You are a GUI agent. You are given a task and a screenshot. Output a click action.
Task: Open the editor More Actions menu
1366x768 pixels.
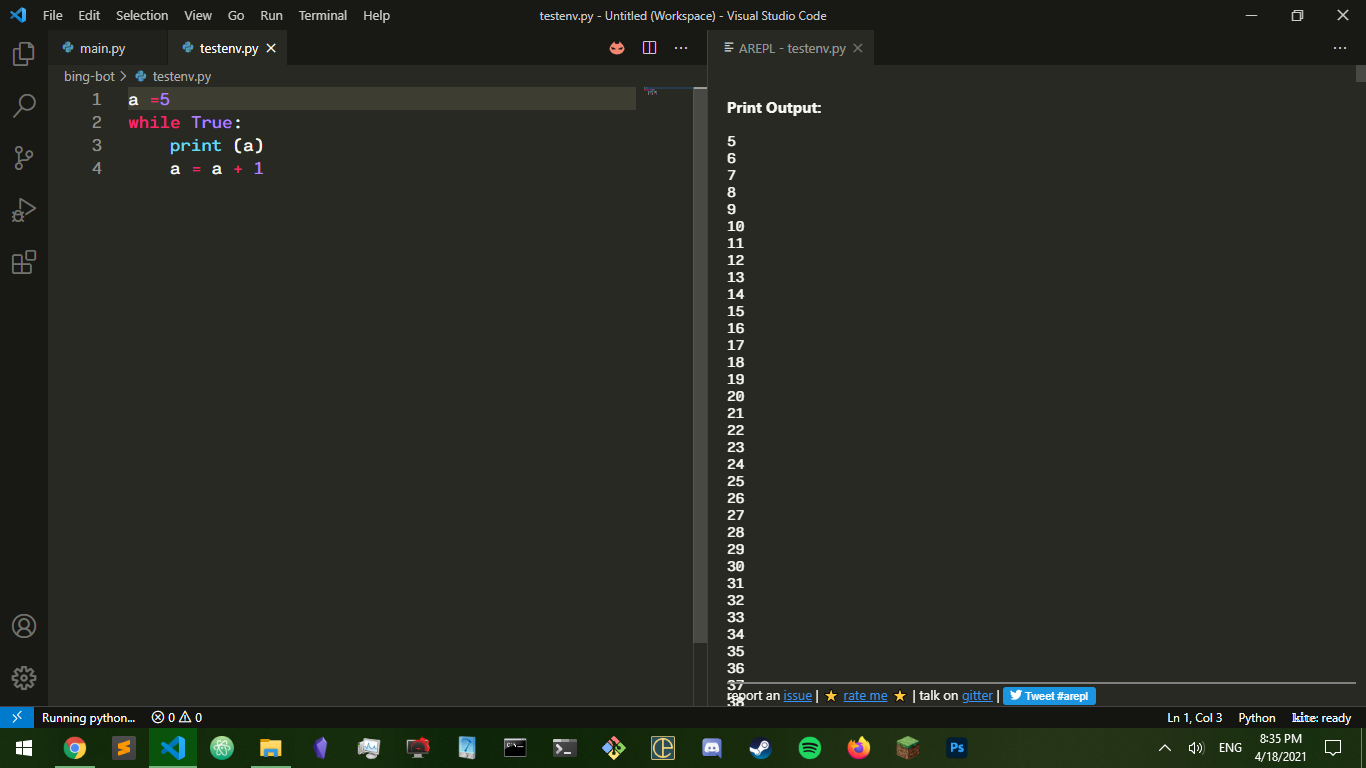(681, 47)
